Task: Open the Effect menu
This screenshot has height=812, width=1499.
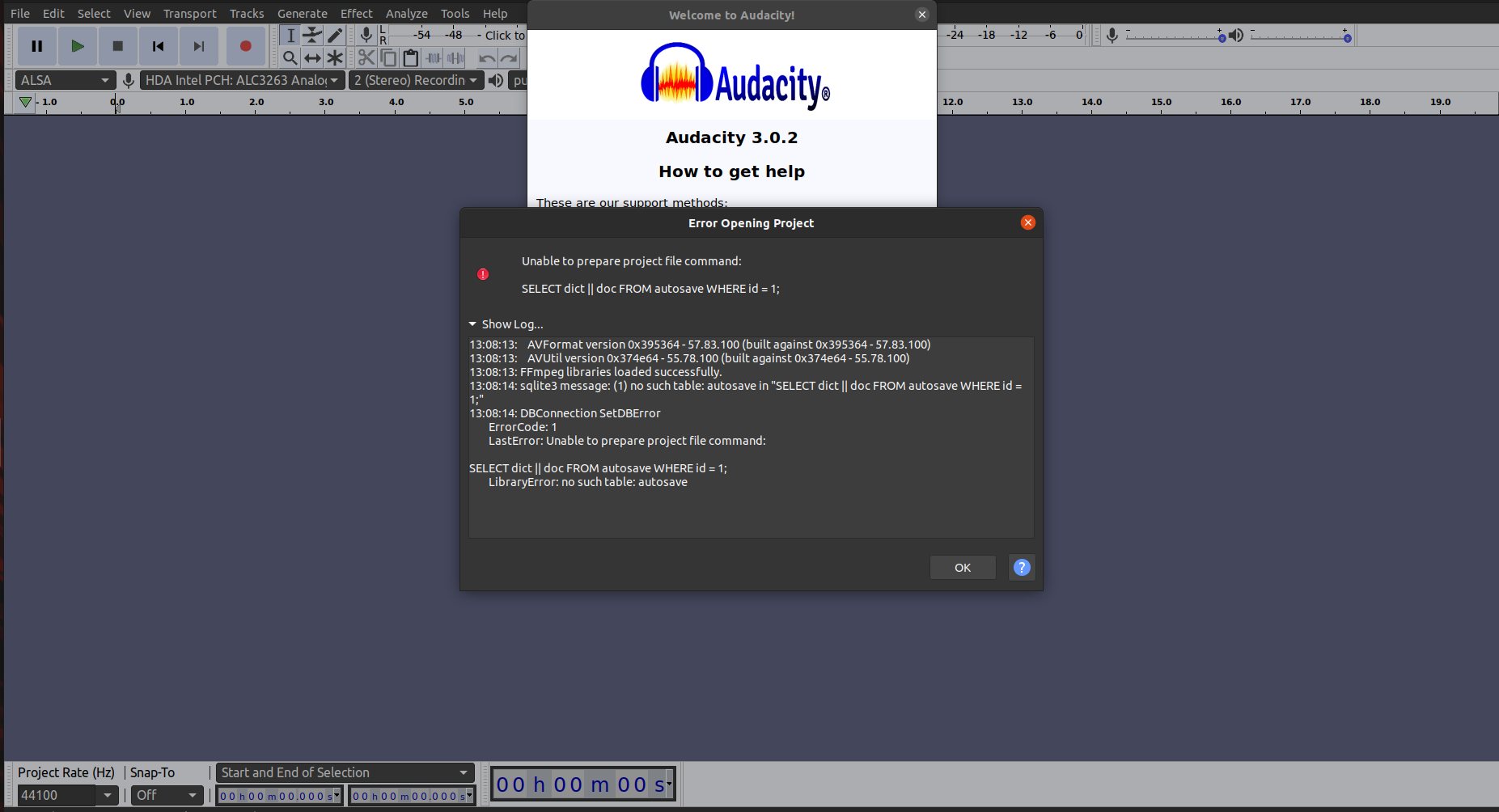Action: click(x=357, y=14)
